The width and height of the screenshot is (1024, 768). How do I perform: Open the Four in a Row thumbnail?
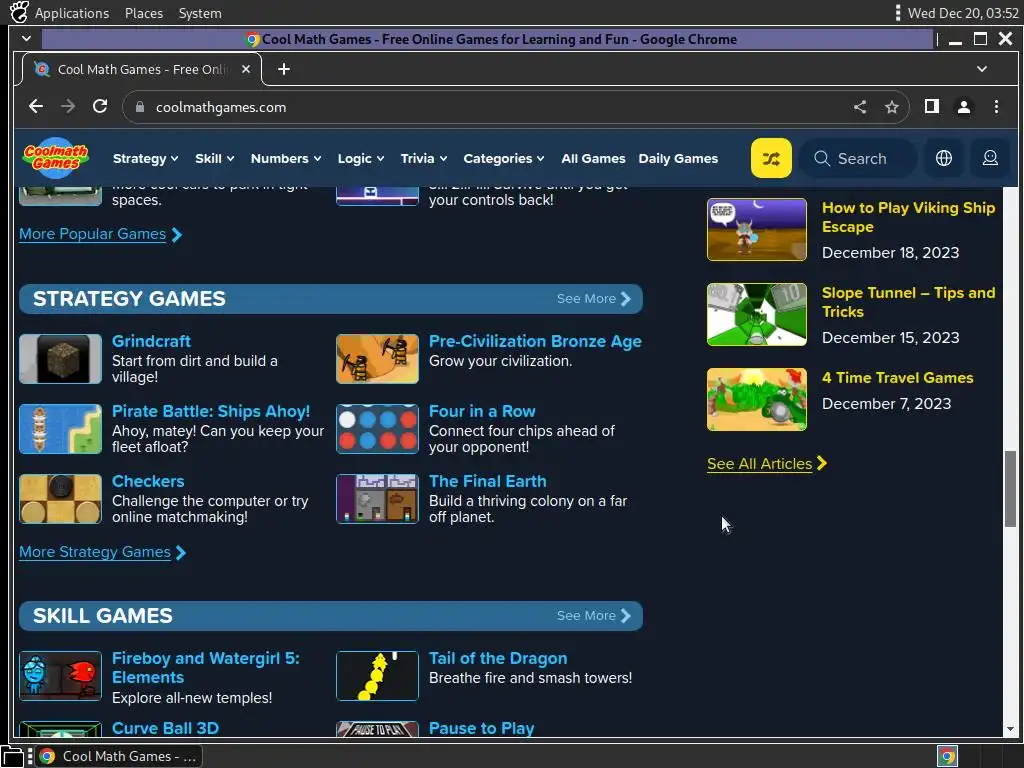pyautogui.click(x=377, y=428)
